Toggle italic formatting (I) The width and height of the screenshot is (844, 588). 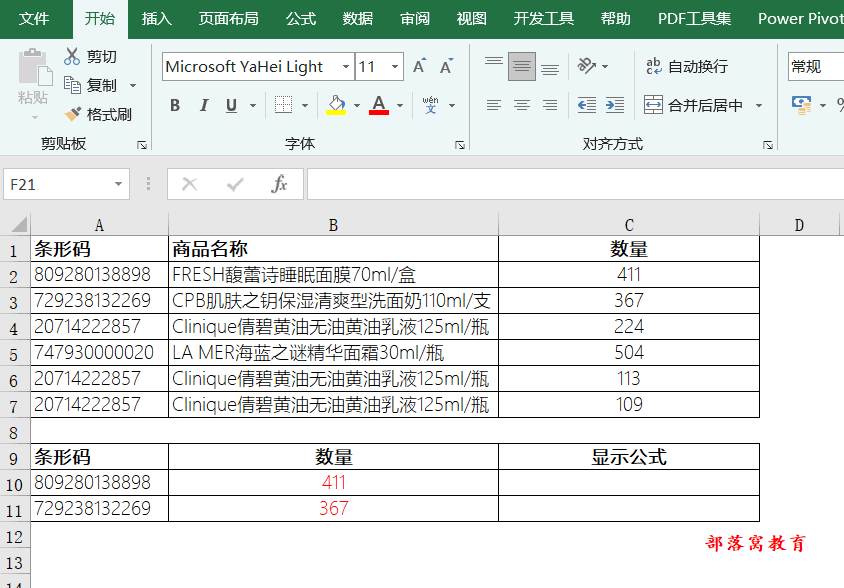(x=203, y=105)
